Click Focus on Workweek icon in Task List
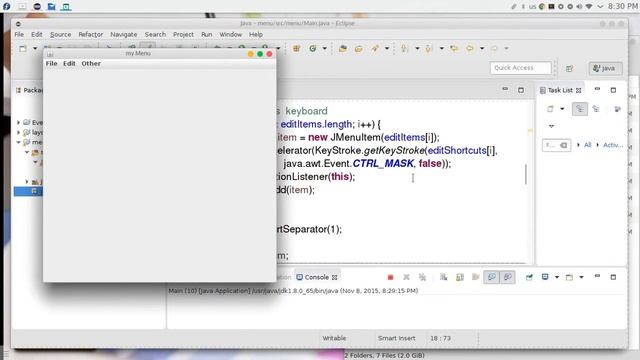 coord(617,109)
